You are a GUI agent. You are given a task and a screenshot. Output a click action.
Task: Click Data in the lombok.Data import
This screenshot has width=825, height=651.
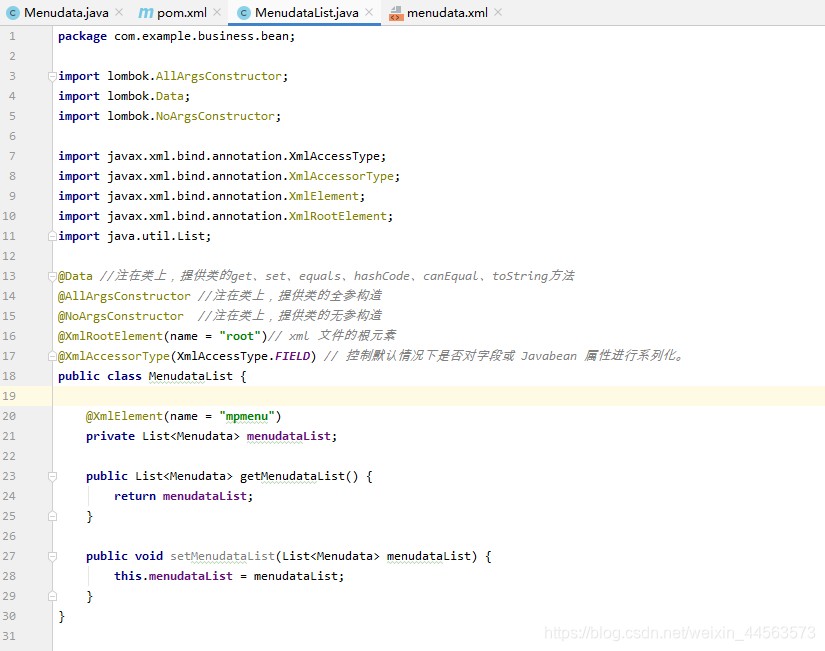[x=169, y=96]
